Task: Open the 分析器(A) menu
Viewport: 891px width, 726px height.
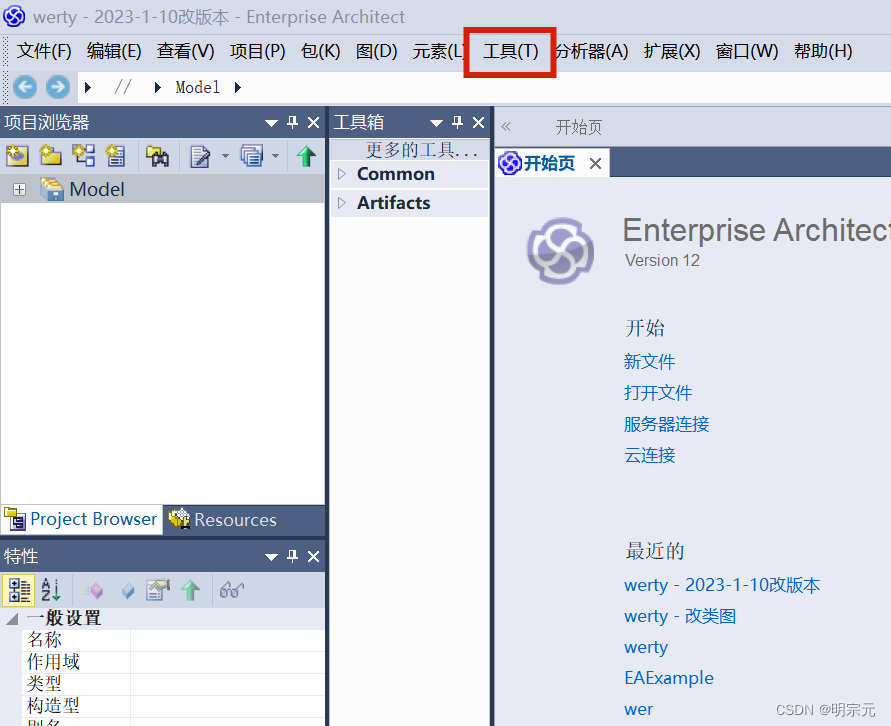Action: click(x=592, y=51)
